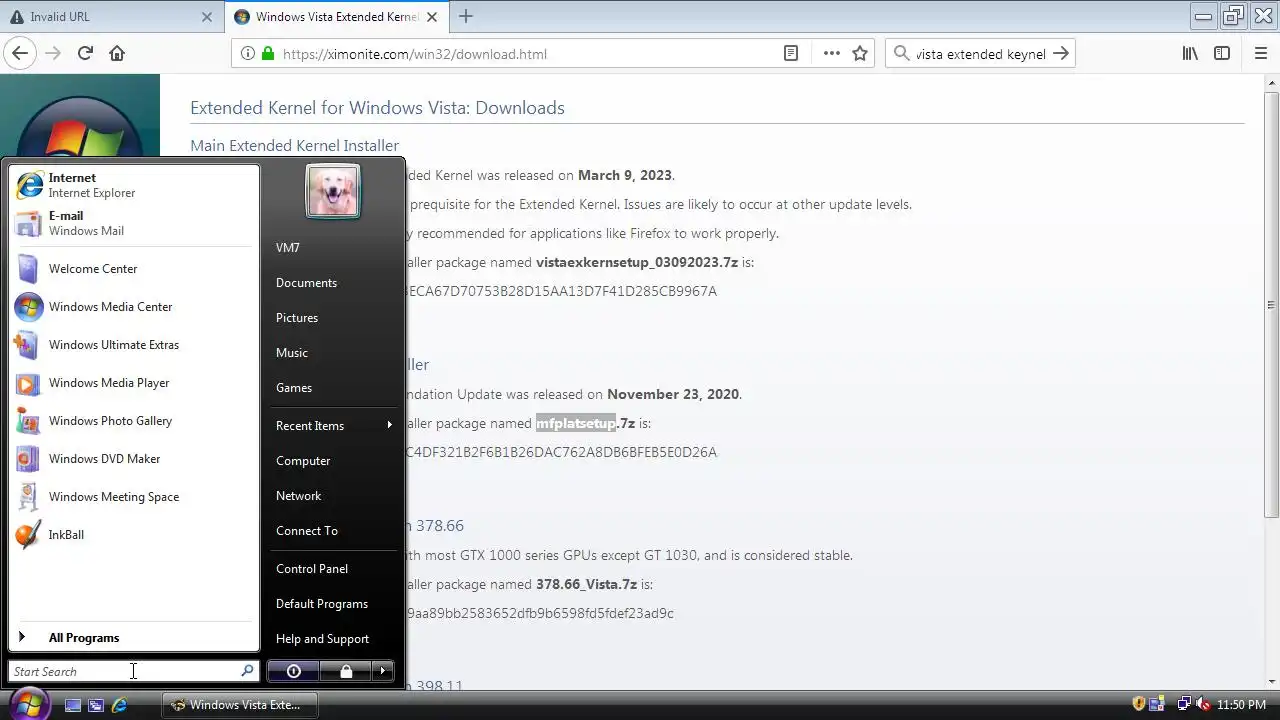Open Control Panel
Image resolution: width=1280 pixels, height=720 pixels.
pos(334,569)
